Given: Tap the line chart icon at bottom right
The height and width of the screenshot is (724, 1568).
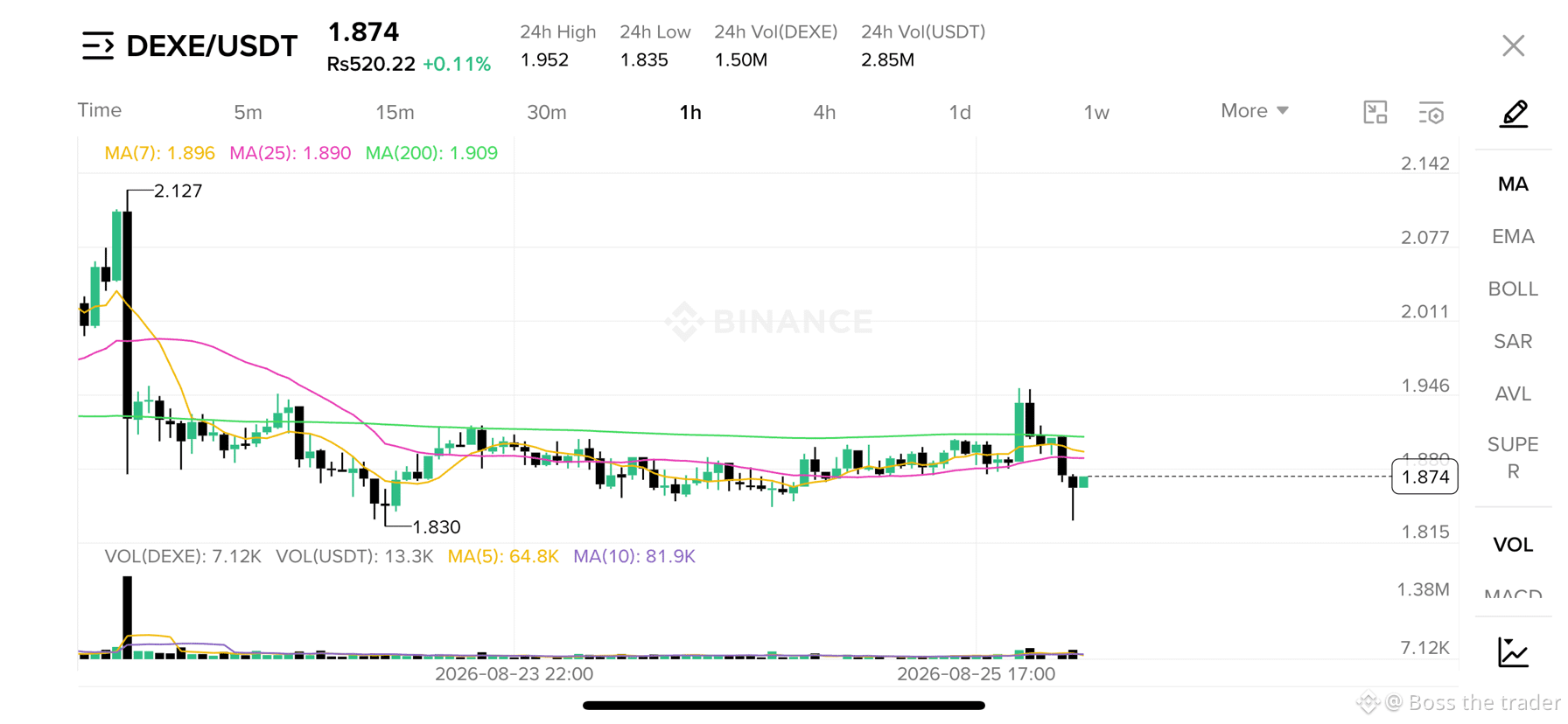Looking at the screenshot, I should point(1514,652).
